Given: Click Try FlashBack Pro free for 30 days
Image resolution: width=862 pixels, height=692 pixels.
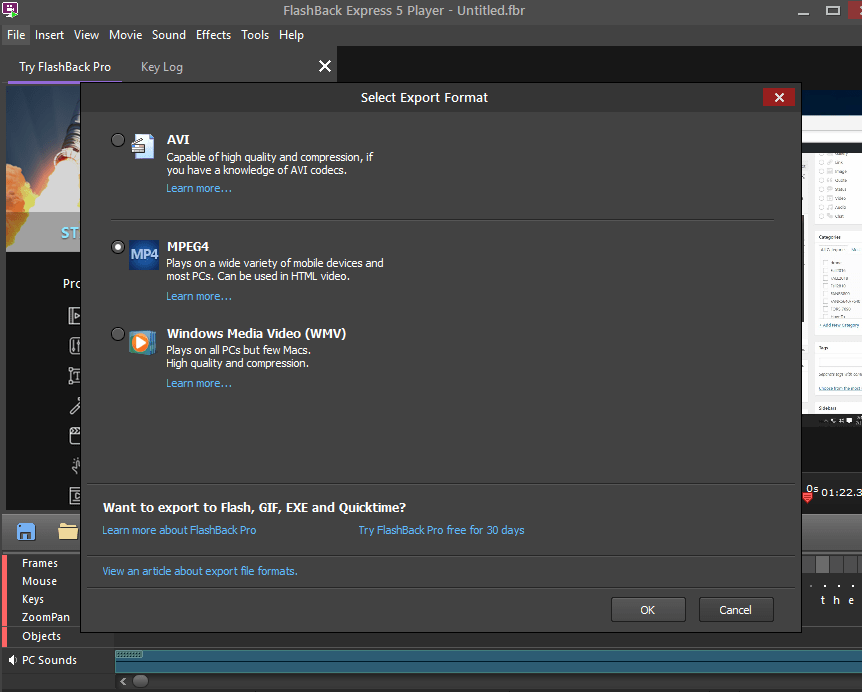Looking at the screenshot, I should pyautogui.click(x=441, y=530).
